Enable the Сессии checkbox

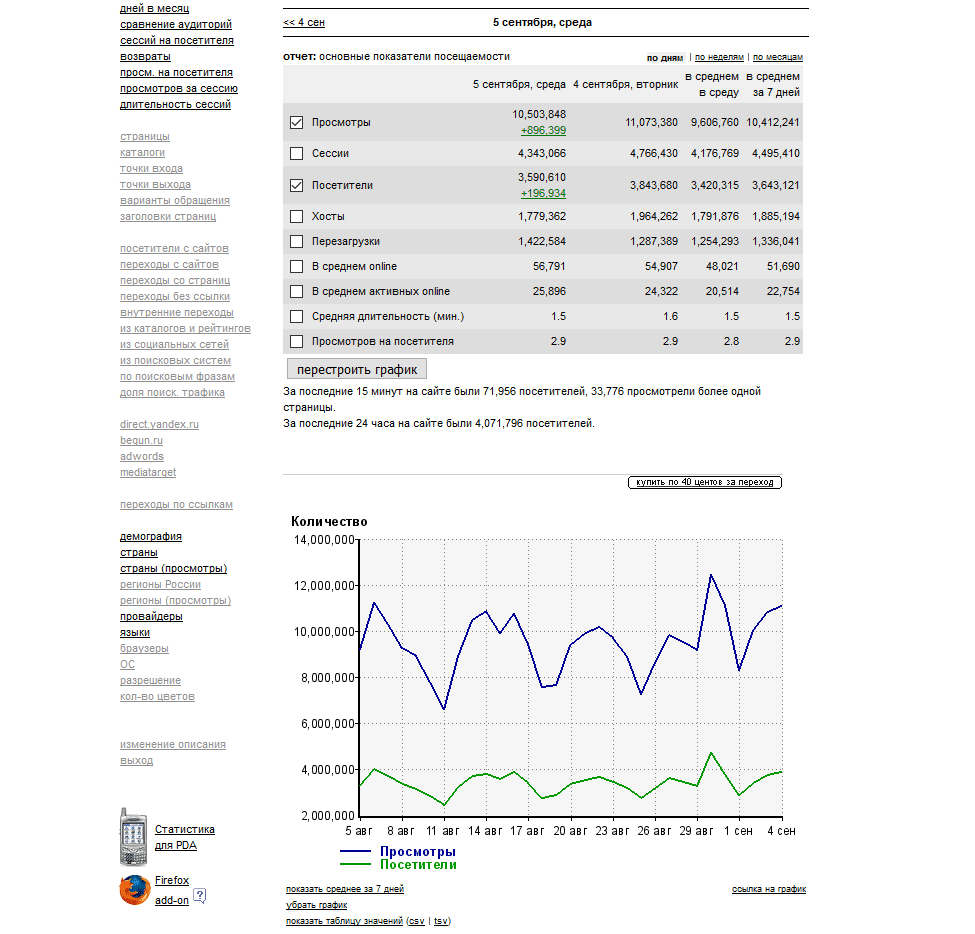point(296,154)
